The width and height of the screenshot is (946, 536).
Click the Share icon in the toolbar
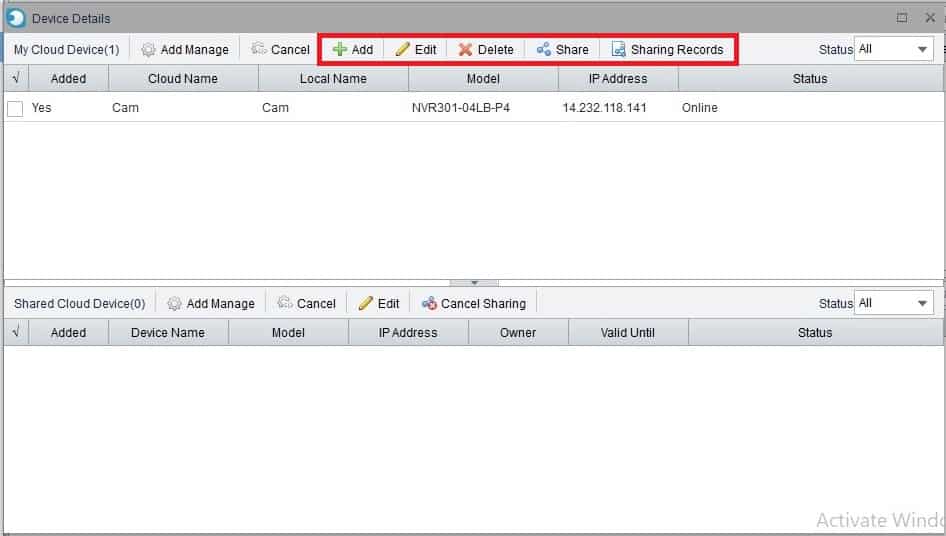coord(544,49)
